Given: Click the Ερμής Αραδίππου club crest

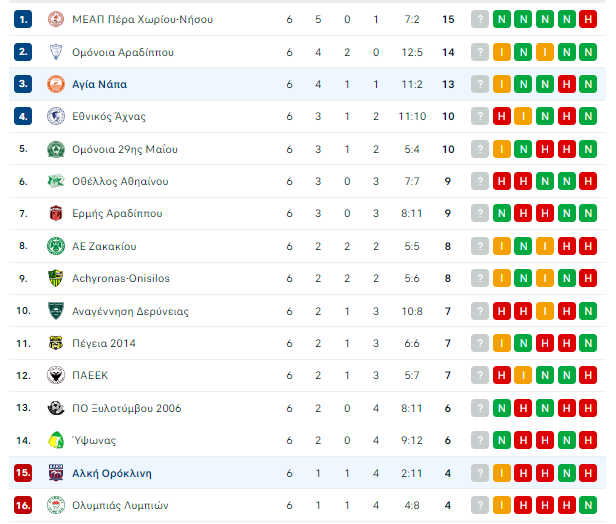Looking at the screenshot, I should [x=56, y=213].
